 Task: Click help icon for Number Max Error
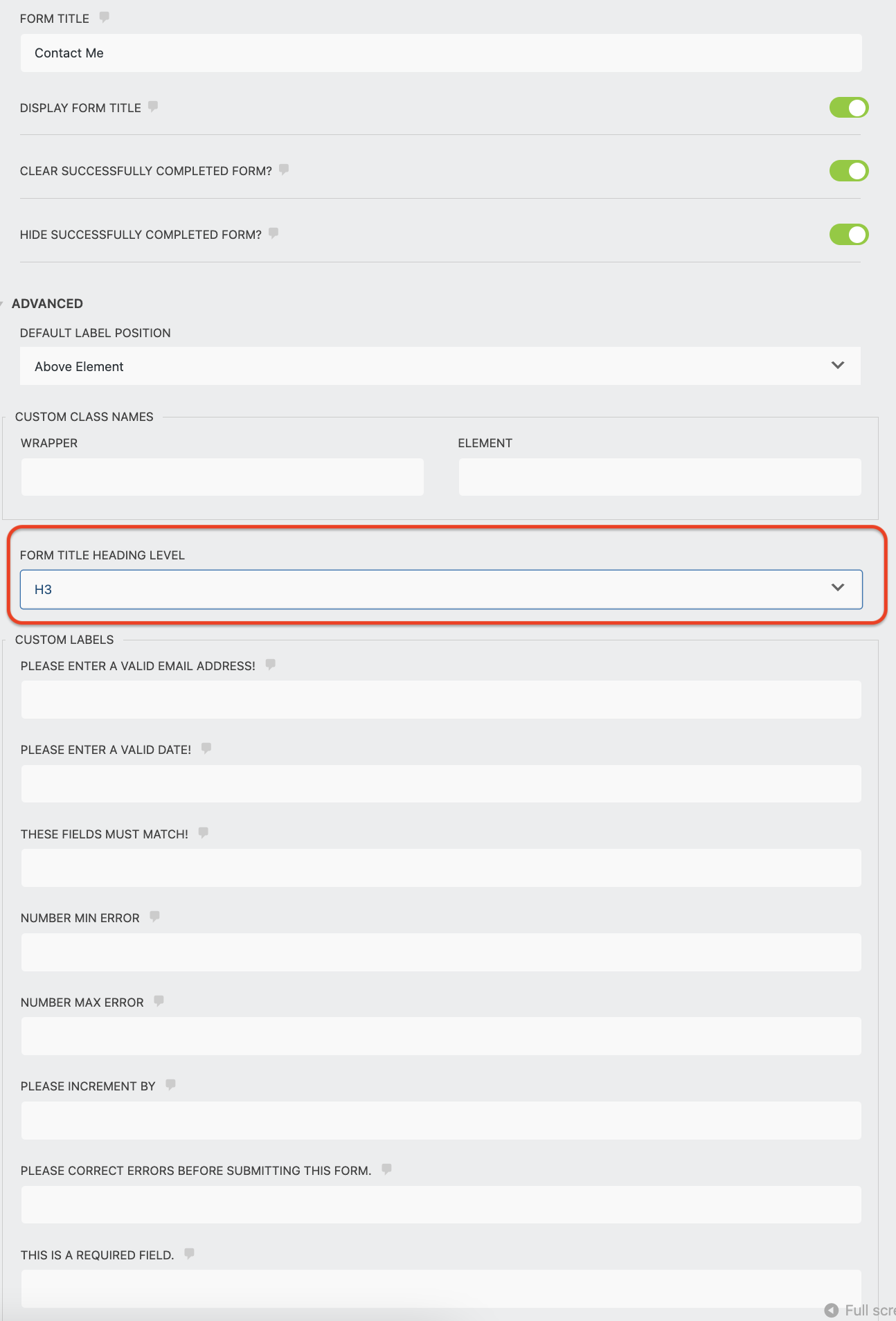pos(159,1001)
